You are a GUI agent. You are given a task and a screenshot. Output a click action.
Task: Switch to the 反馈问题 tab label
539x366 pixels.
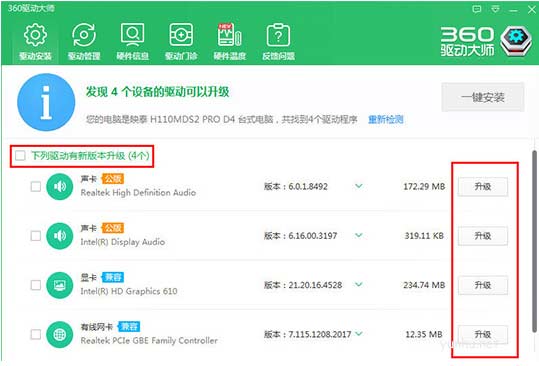coord(278,56)
